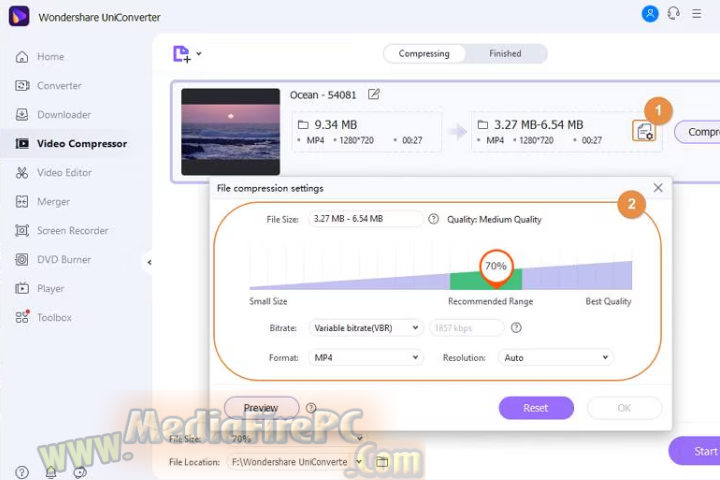Screen dimensions: 720x480
Task: Click the Screen Recorder icon
Action: coord(22,231)
